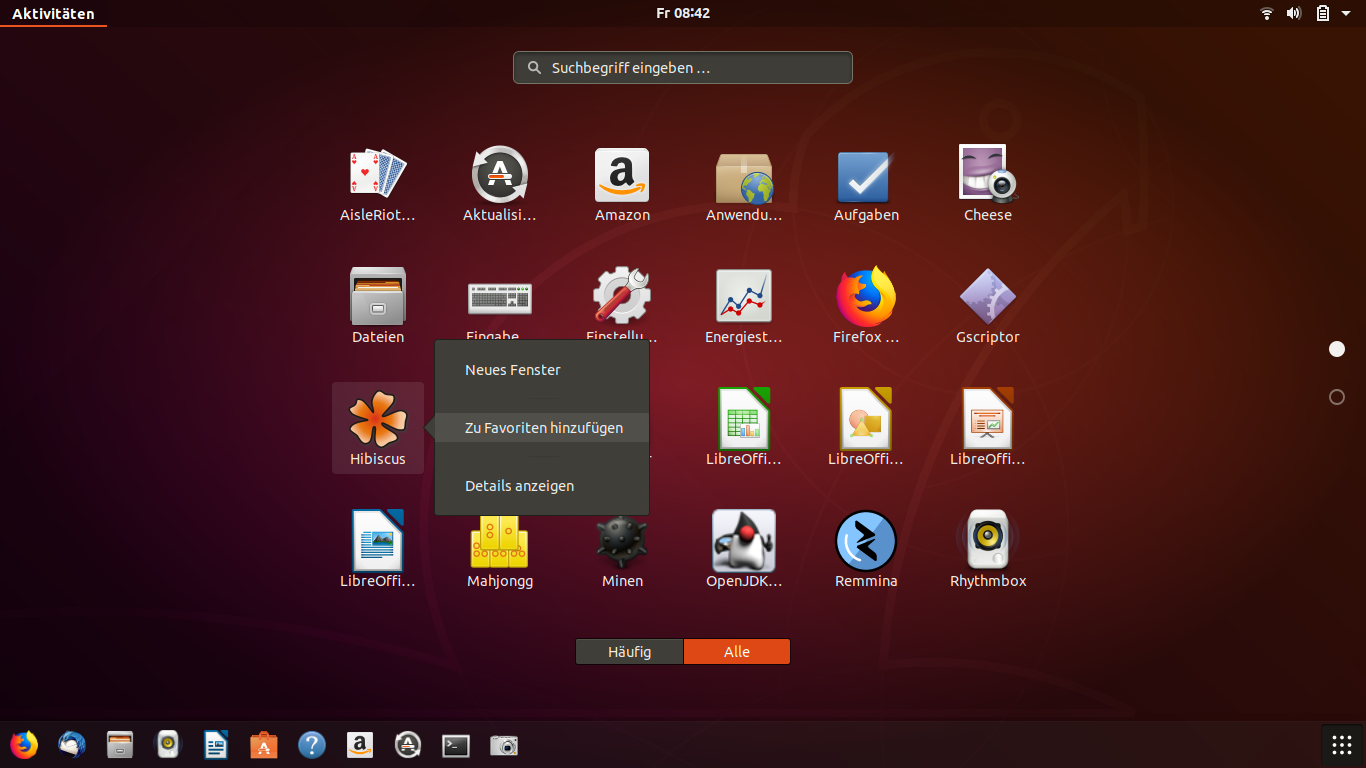Launch Firefox from the app grid
This screenshot has height=768, width=1366.
point(866,296)
